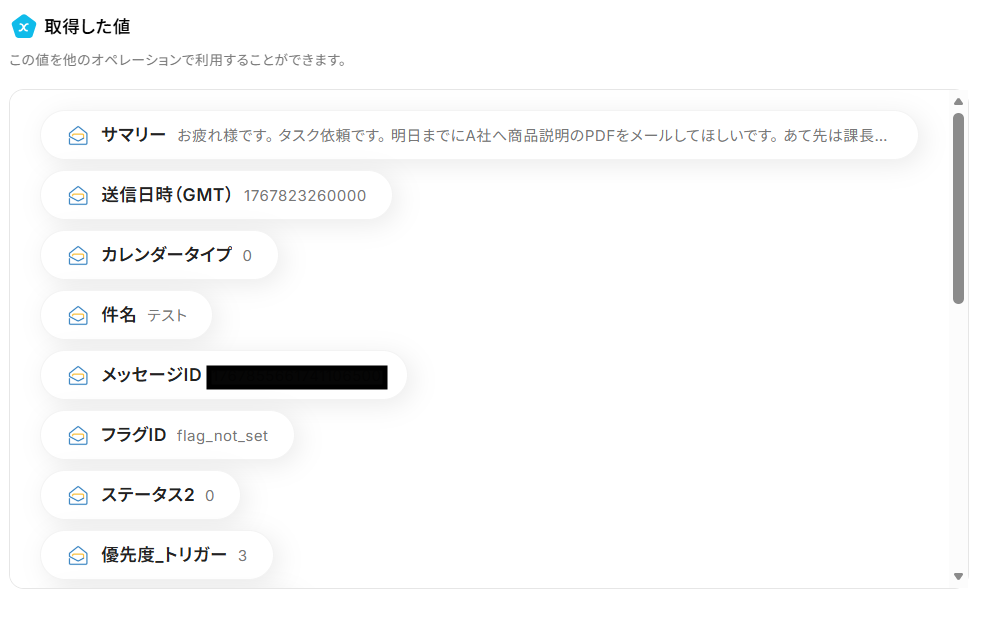Click the mail icon beside 送信日時(GMT)
The height and width of the screenshot is (622, 985).
tap(78, 196)
